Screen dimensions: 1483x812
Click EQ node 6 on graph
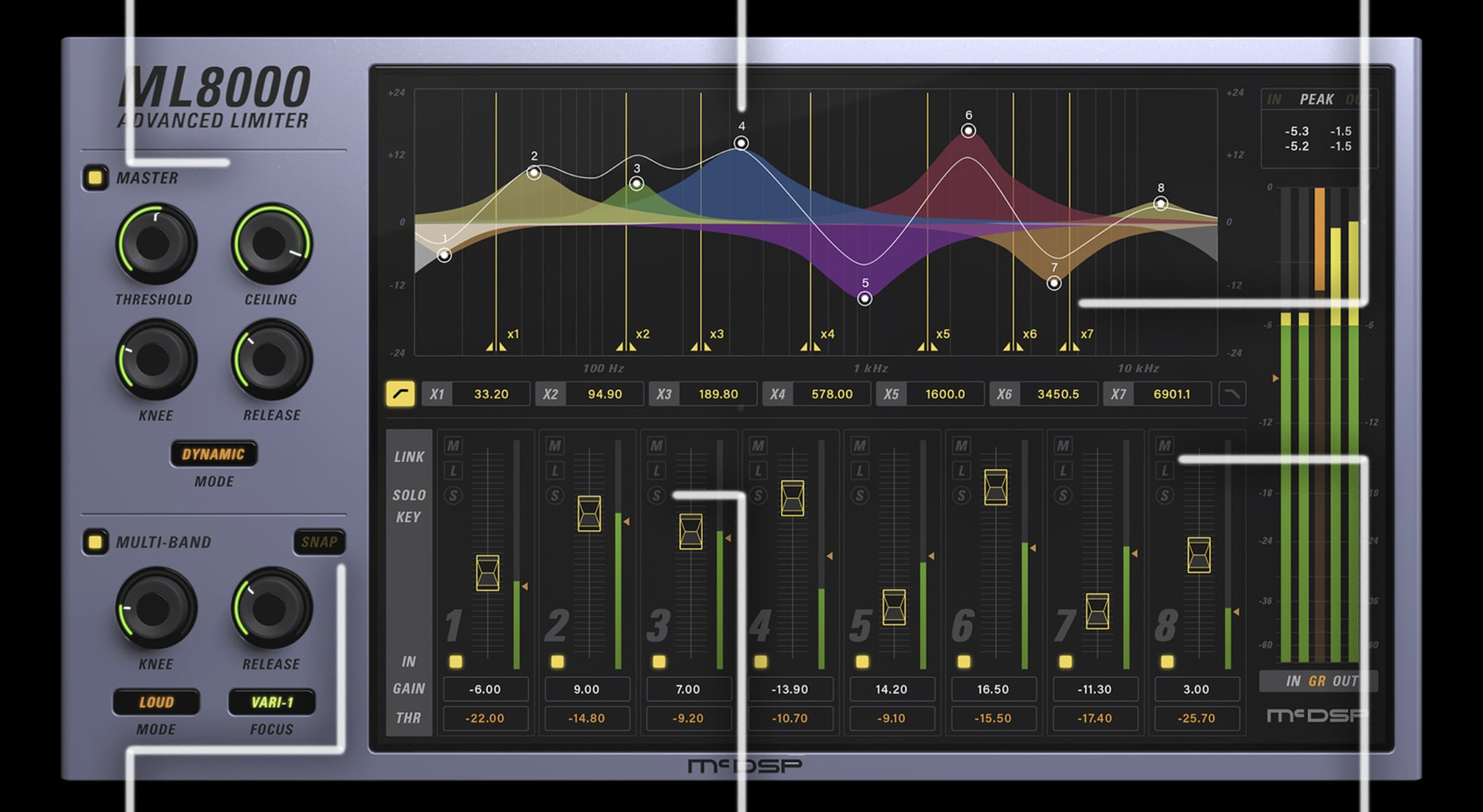[968, 131]
